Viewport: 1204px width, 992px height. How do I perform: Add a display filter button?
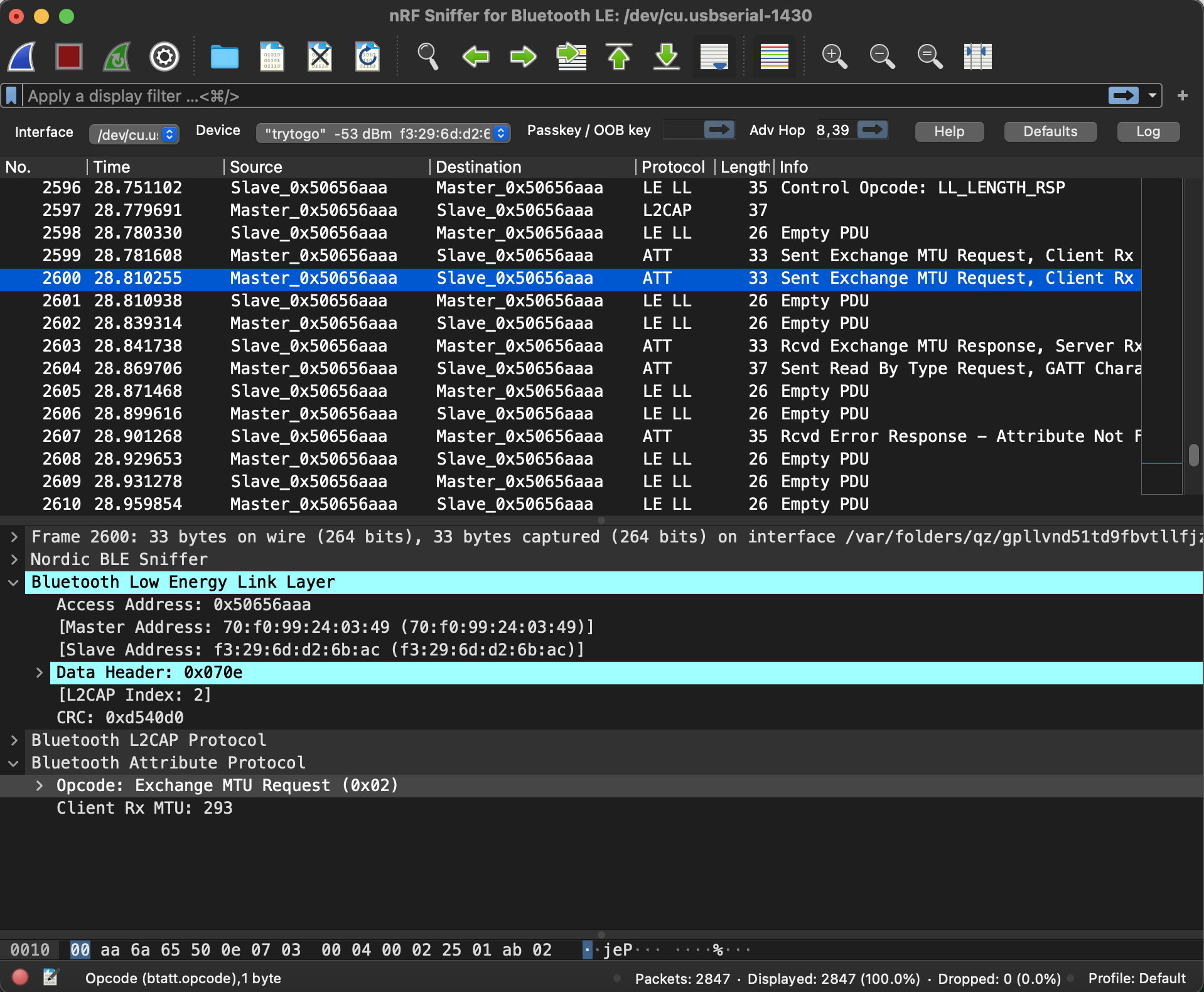tap(1183, 95)
